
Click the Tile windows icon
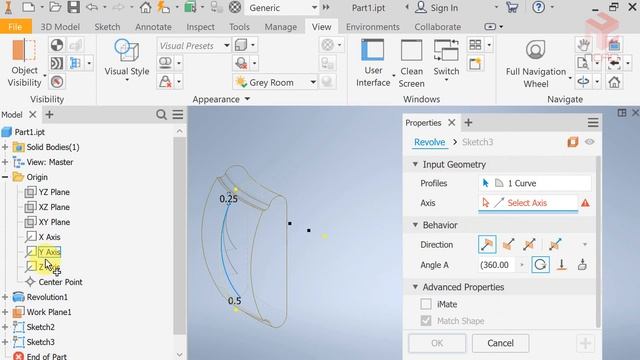475,44
